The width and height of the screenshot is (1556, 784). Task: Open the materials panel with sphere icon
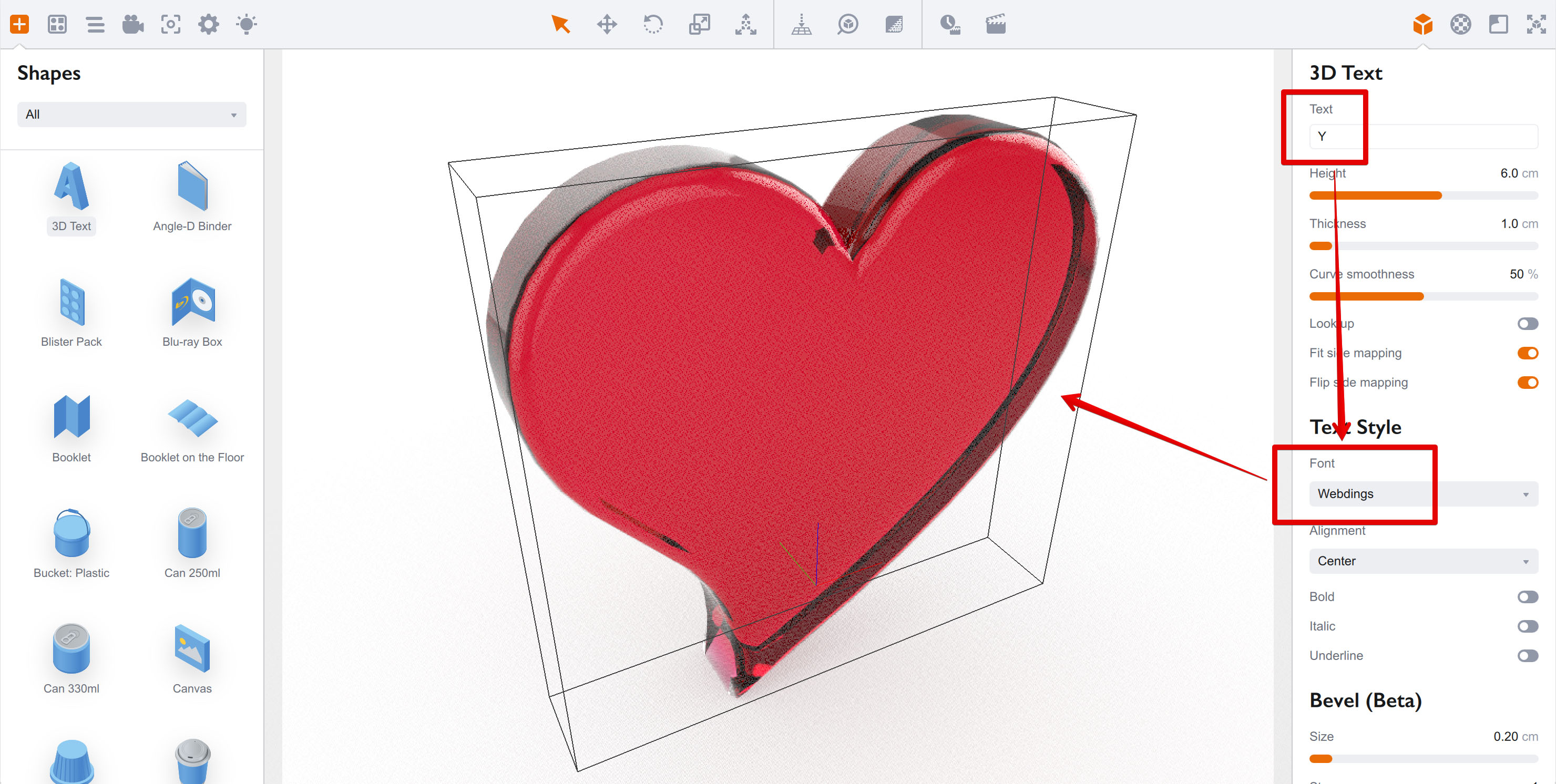point(1460,25)
